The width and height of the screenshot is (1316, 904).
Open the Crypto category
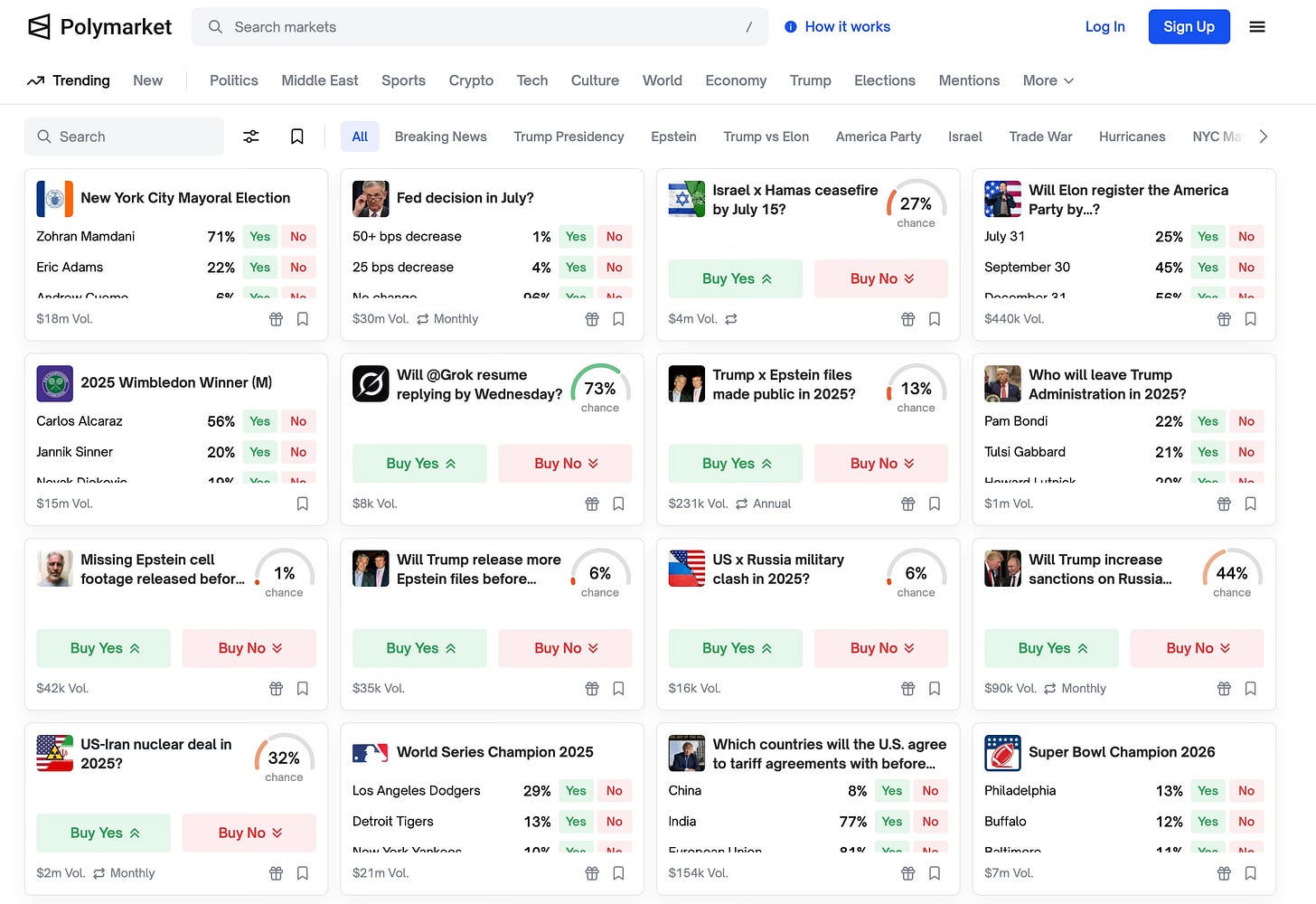pyautogui.click(x=471, y=80)
